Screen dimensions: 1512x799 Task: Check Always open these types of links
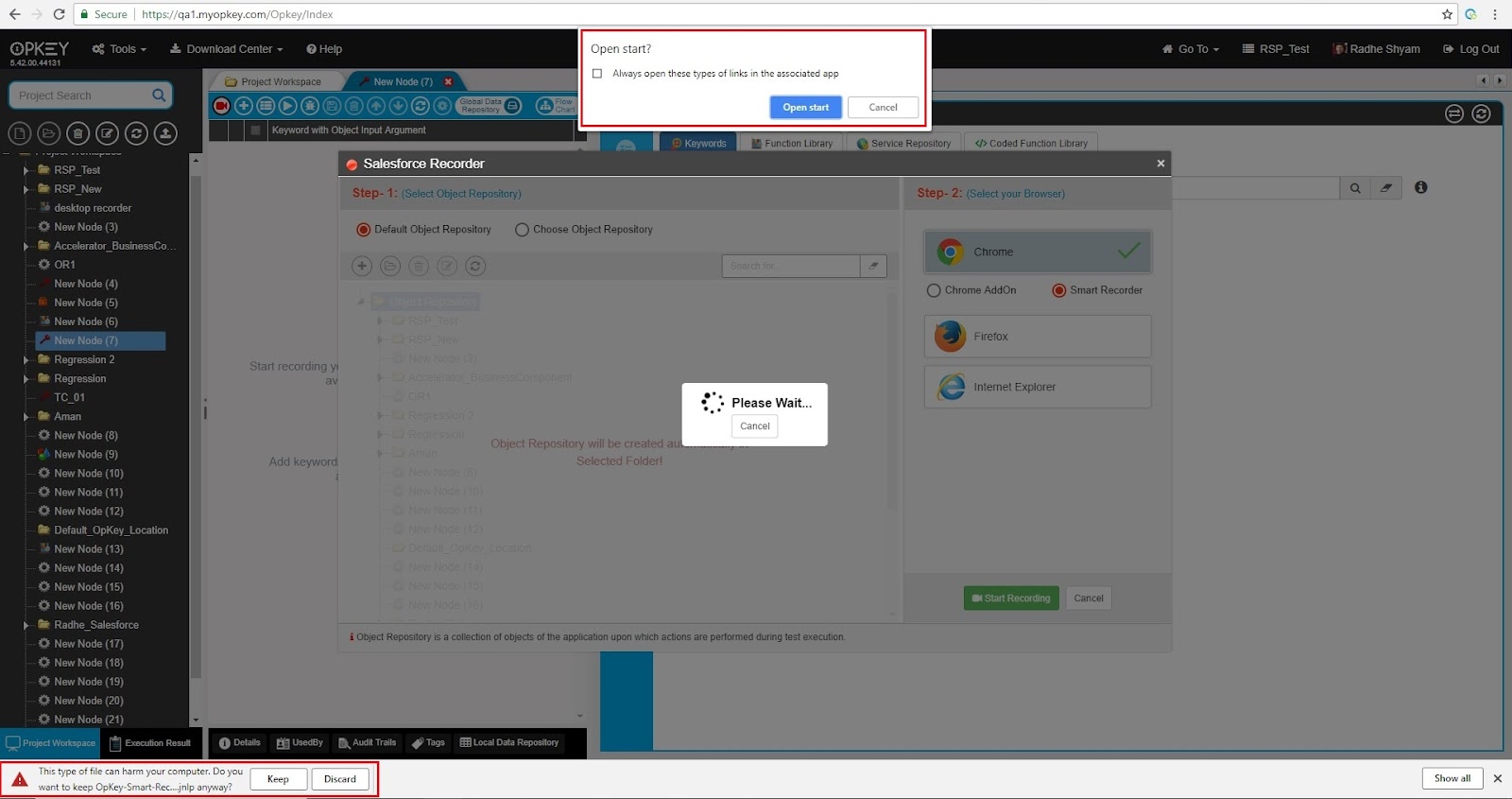point(596,73)
